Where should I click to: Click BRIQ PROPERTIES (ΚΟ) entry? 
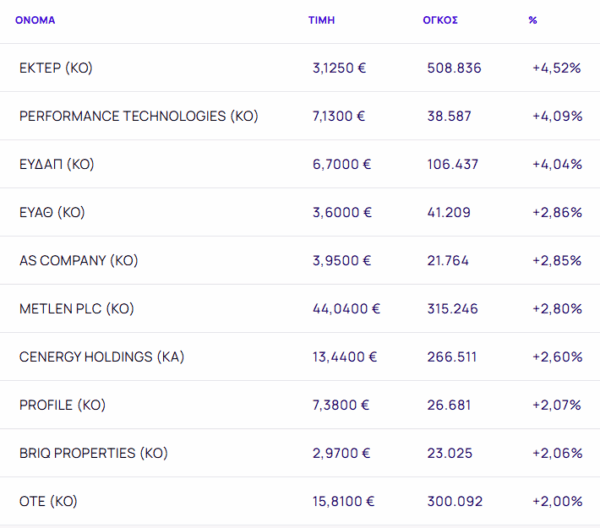point(93,453)
